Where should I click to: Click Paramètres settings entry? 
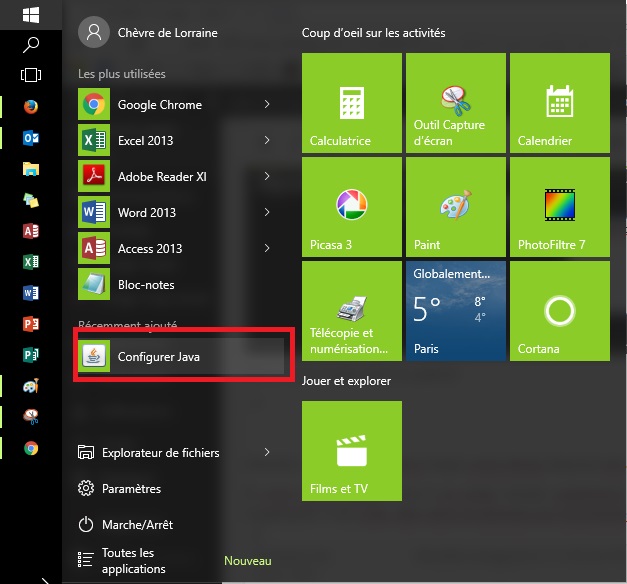pyautogui.click(x=130, y=489)
